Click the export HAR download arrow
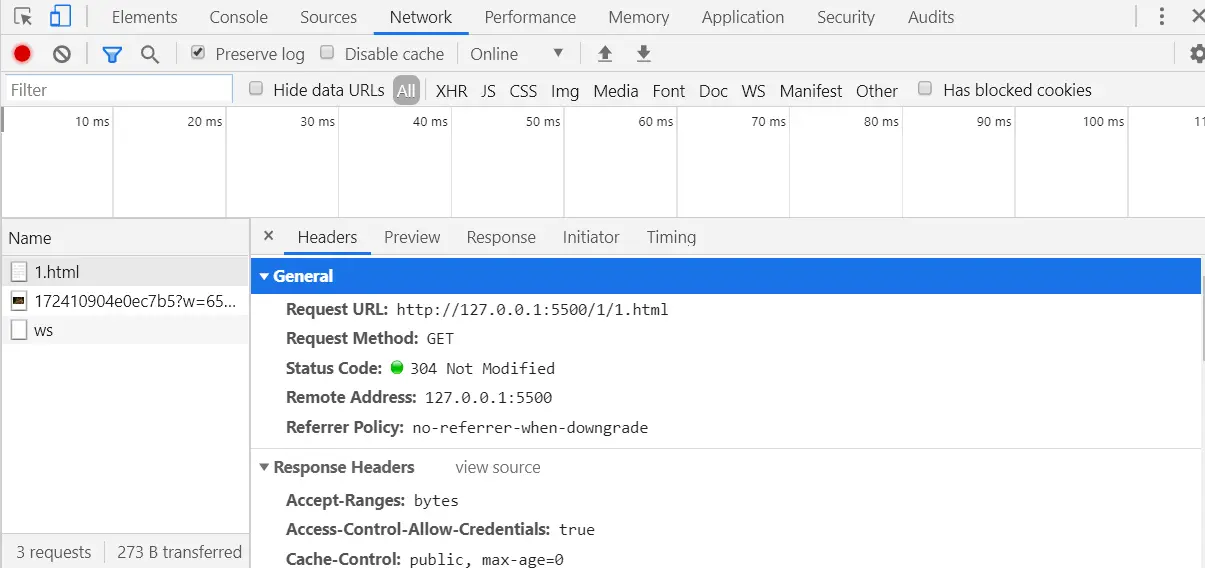The width and height of the screenshot is (1205, 568). tap(644, 54)
